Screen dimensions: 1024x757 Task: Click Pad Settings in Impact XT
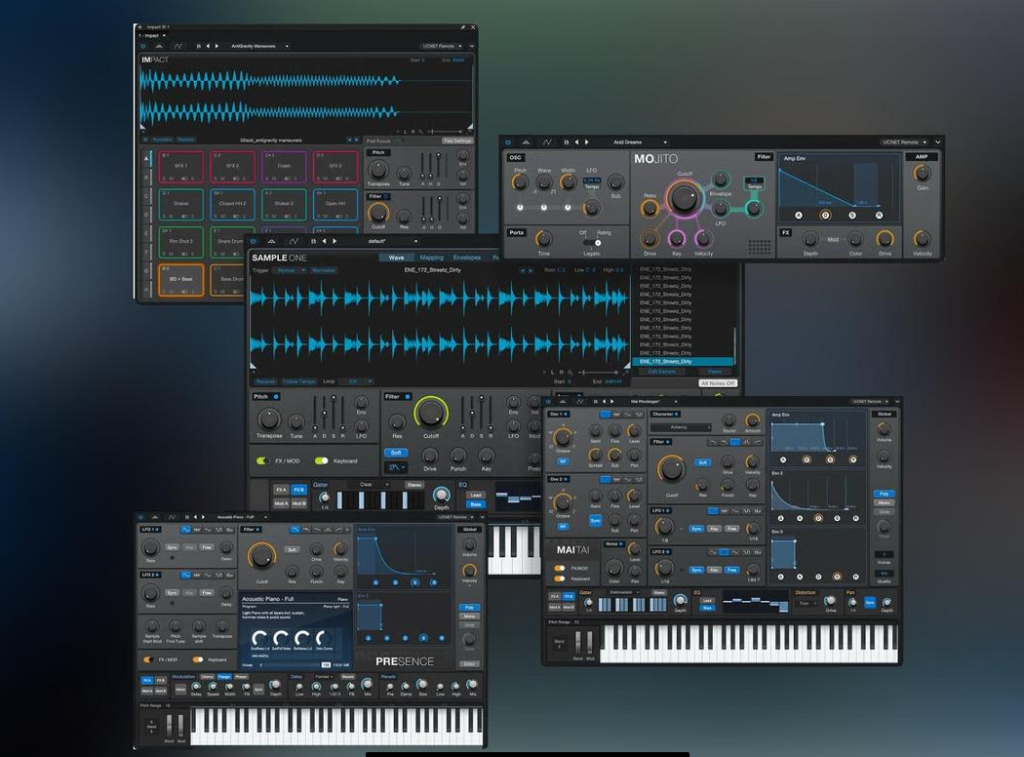pyautogui.click(x=459, y=140)
